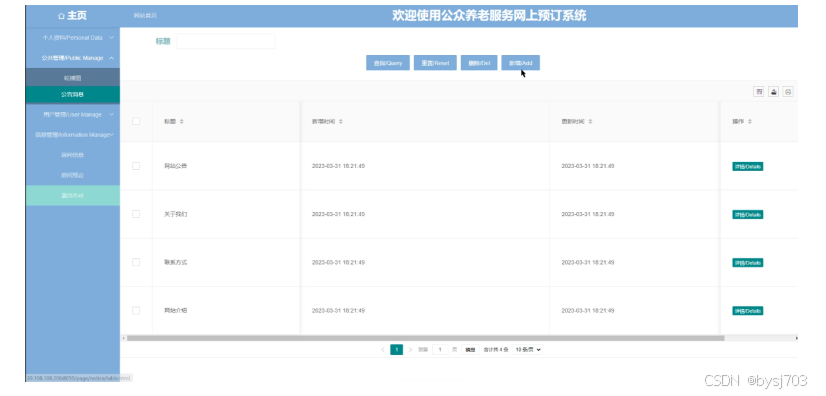Sort by the 更新时间 column sort arrows
This screenshot has width=826, height=396.
590,122
